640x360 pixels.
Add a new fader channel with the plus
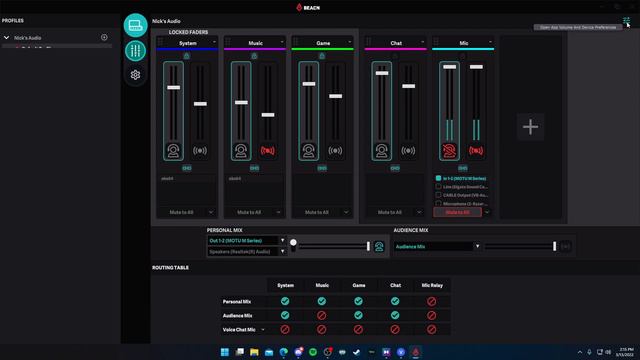pyautogui.click(x=530, y=127)
